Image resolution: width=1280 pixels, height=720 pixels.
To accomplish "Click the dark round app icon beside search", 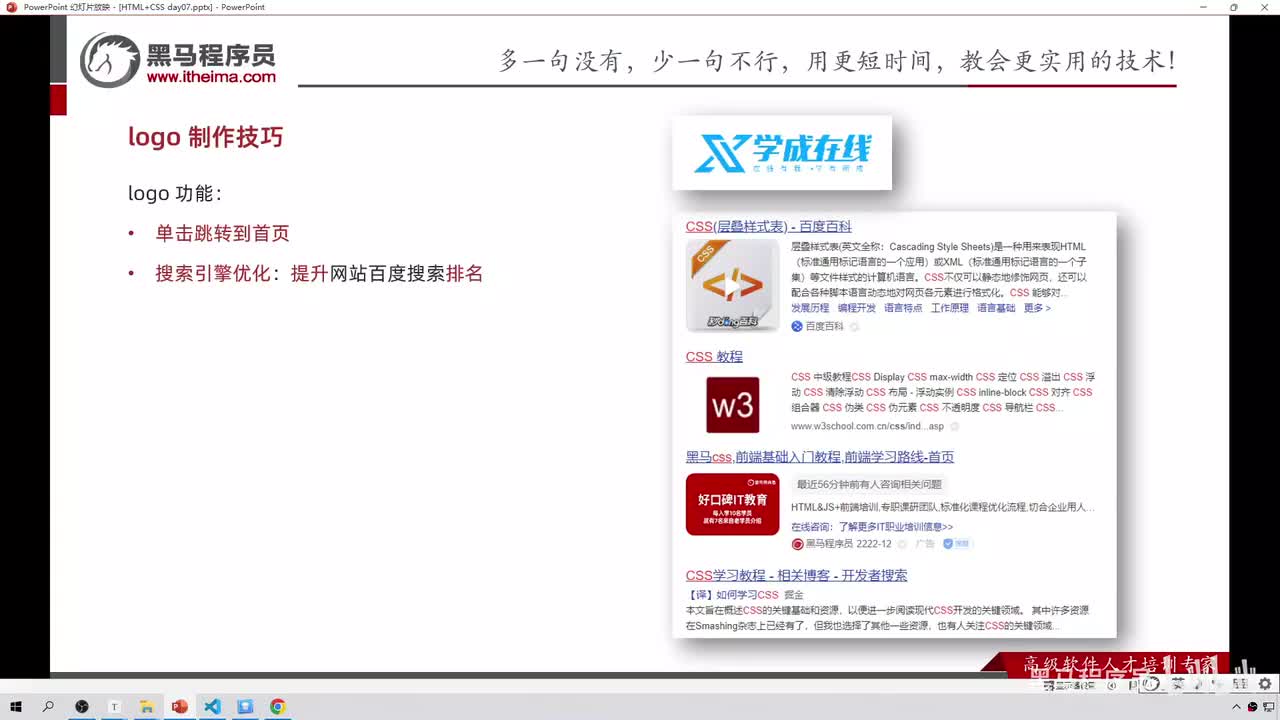I will tap(81, 707).
